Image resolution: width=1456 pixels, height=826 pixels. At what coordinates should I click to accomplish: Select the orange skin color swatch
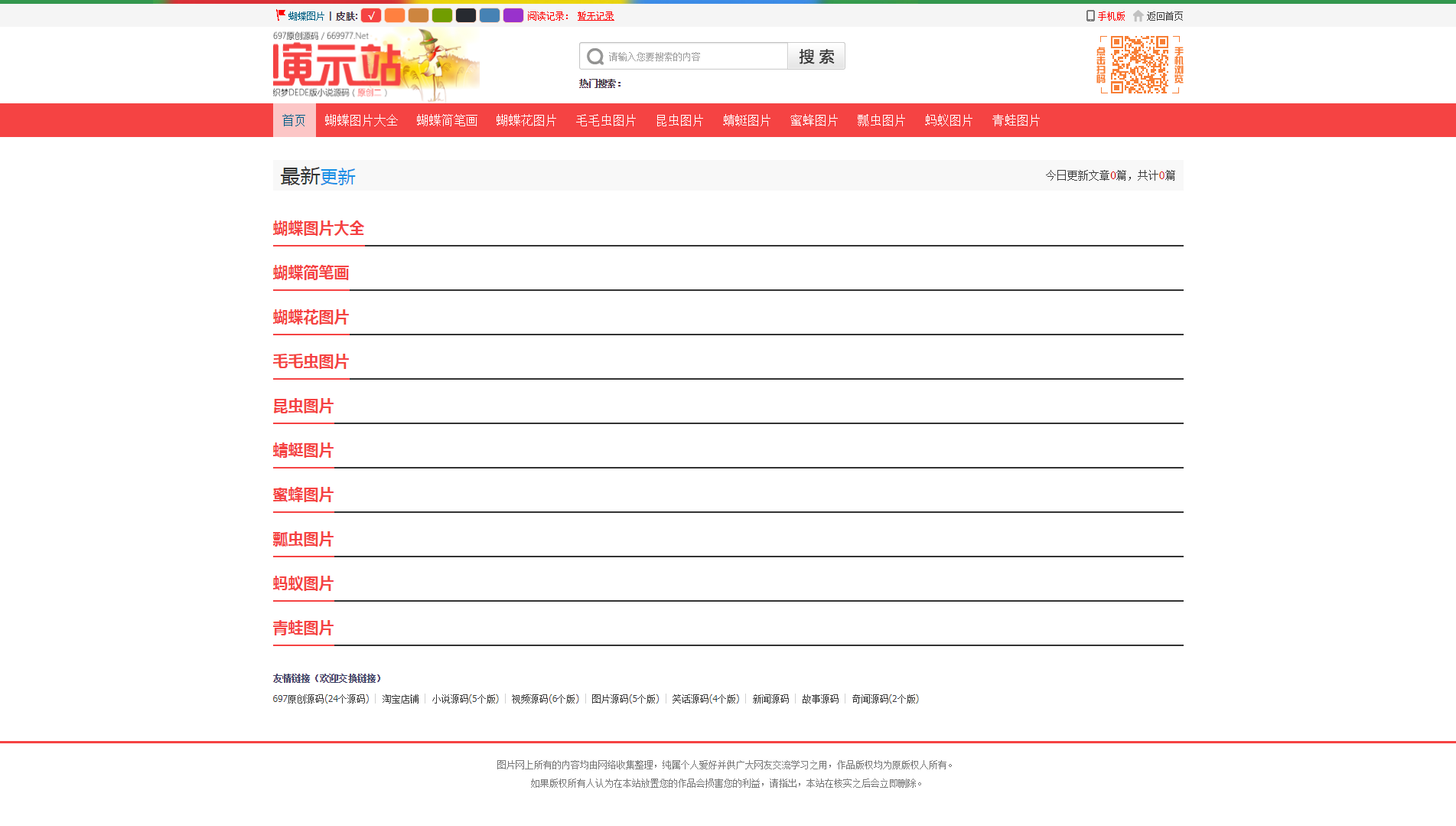click(x=395, y=15)
